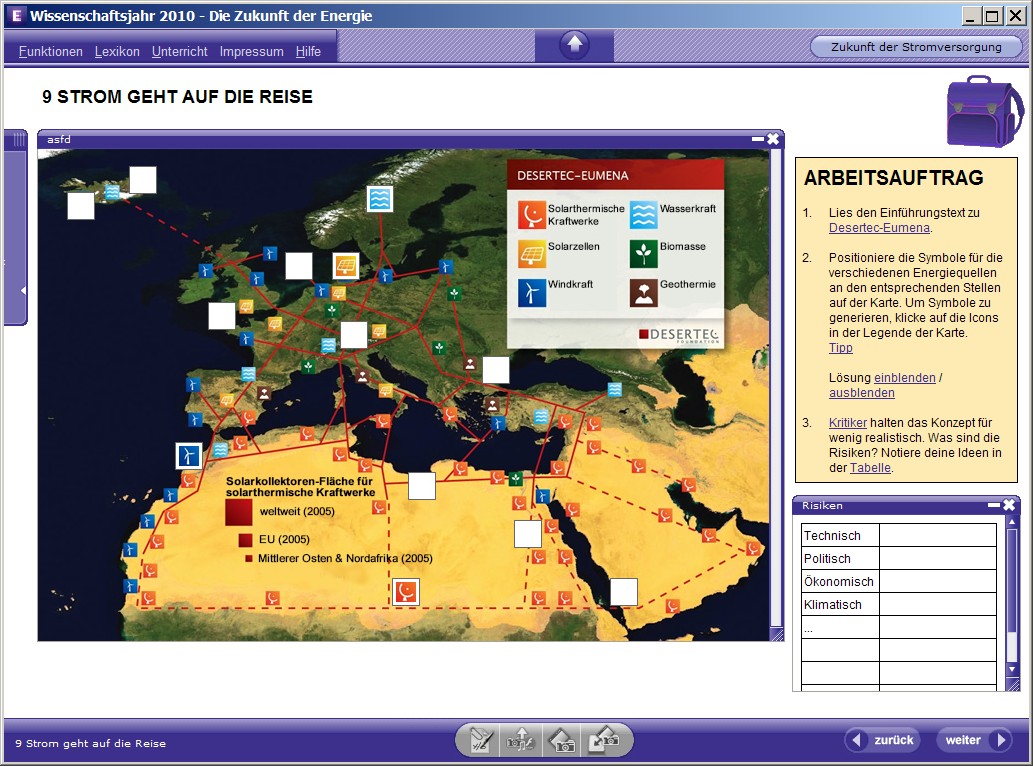1033x766 pixels.
Task: Minimize the asfd map panel
Action: [758, 139]
